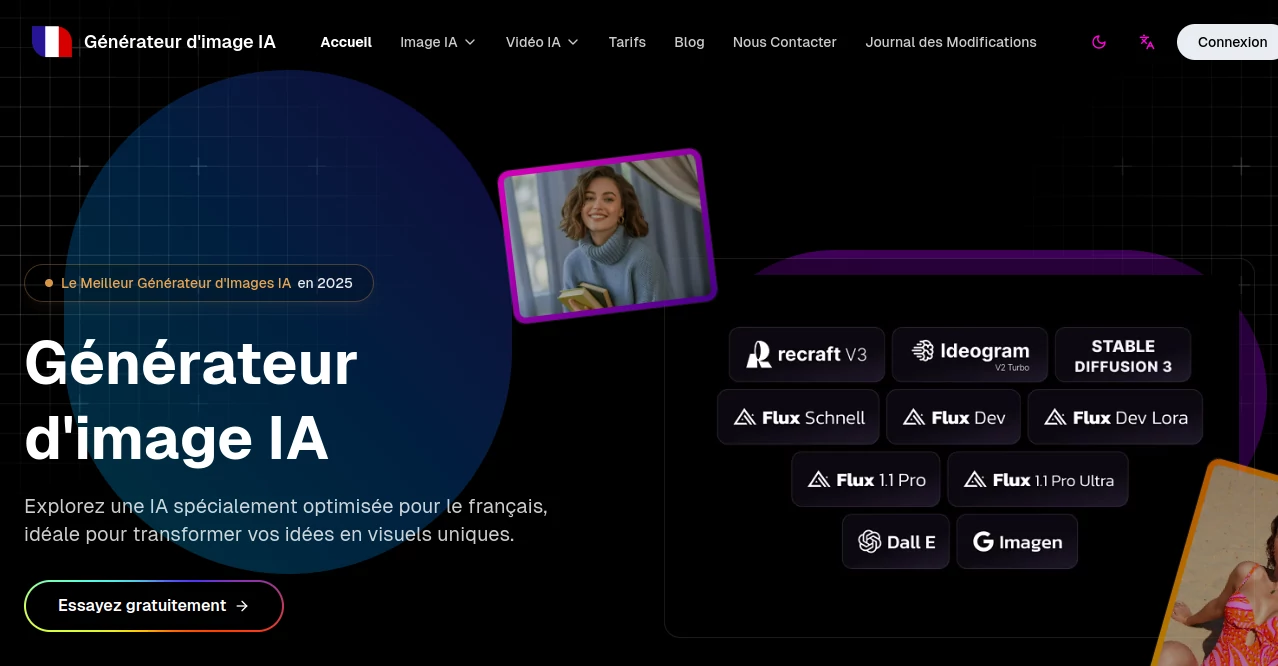
Task: Select the Recraft V3 model badge
Action: tap(806, 354)
